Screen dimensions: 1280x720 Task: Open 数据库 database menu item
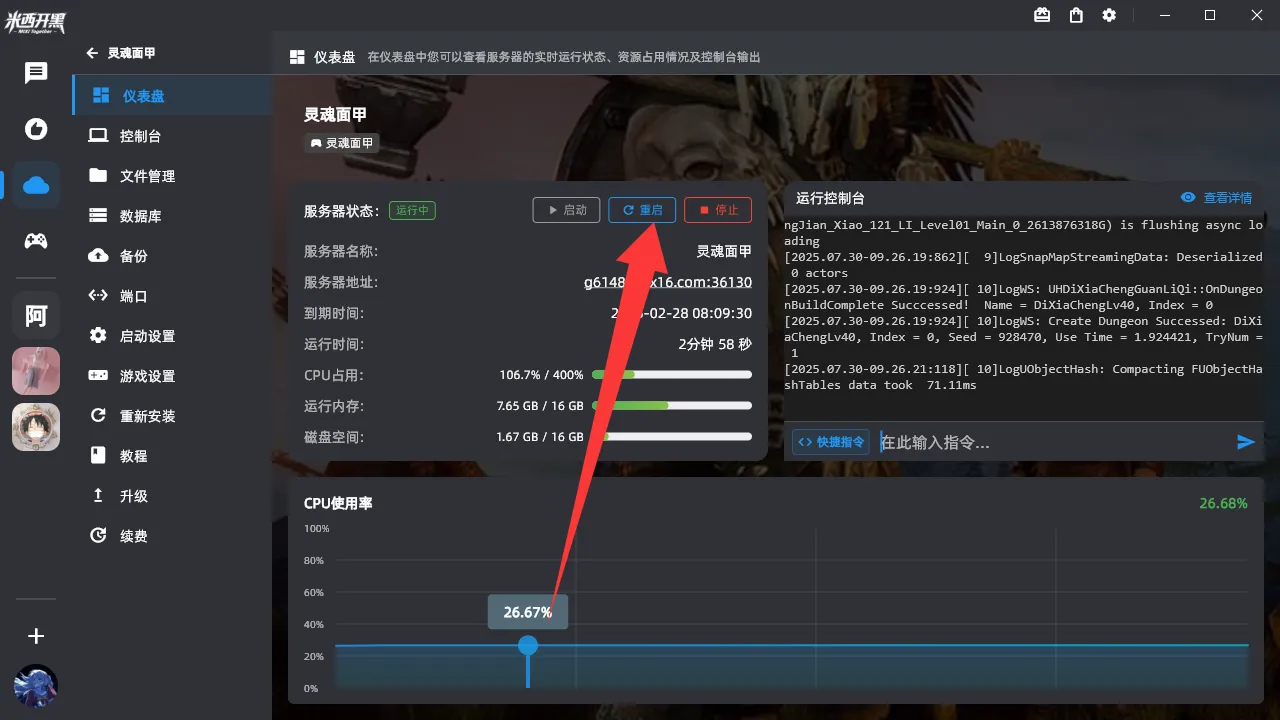coord(172,216)
